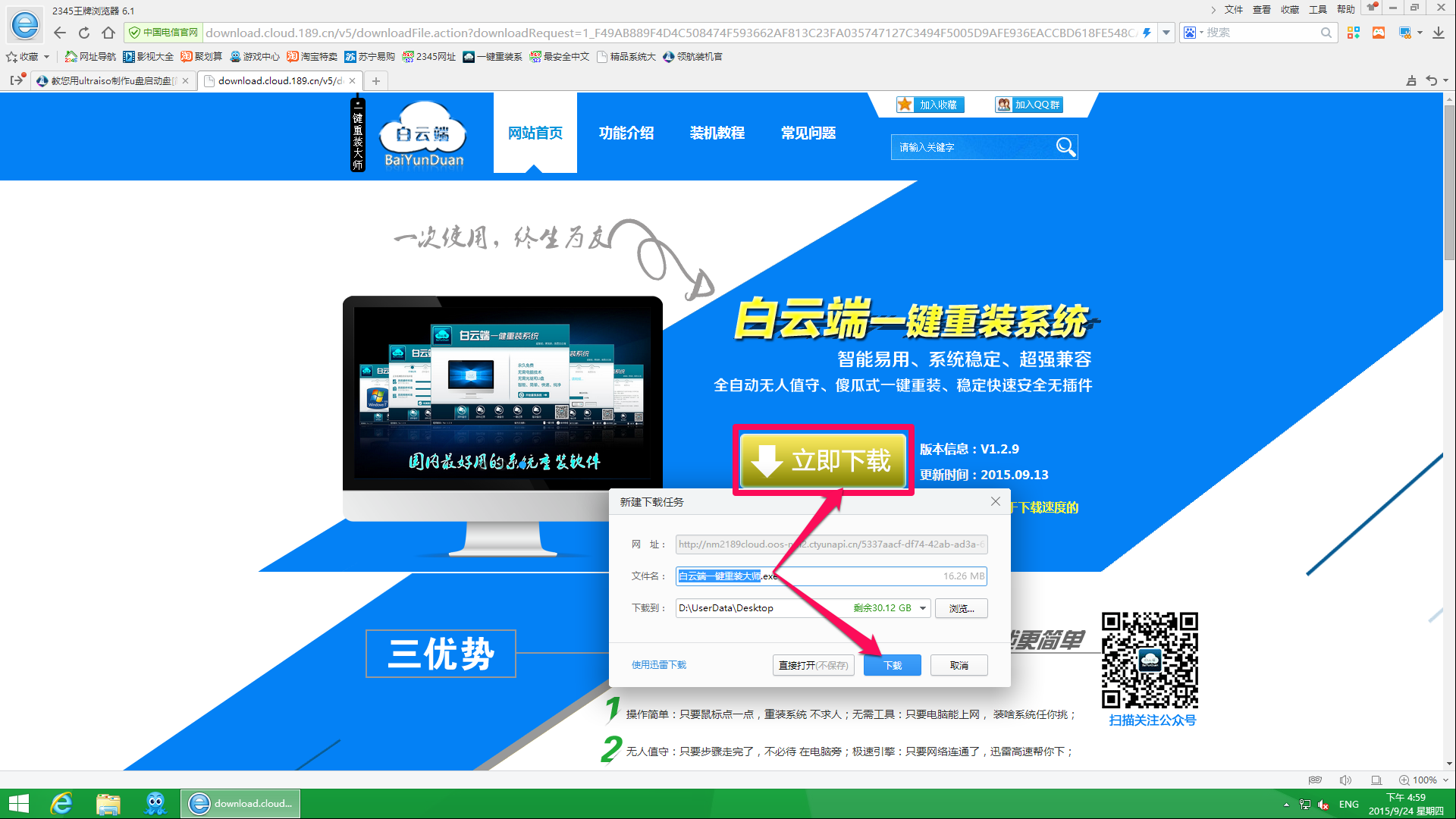Expand download location path dropdown

point(922,608)
